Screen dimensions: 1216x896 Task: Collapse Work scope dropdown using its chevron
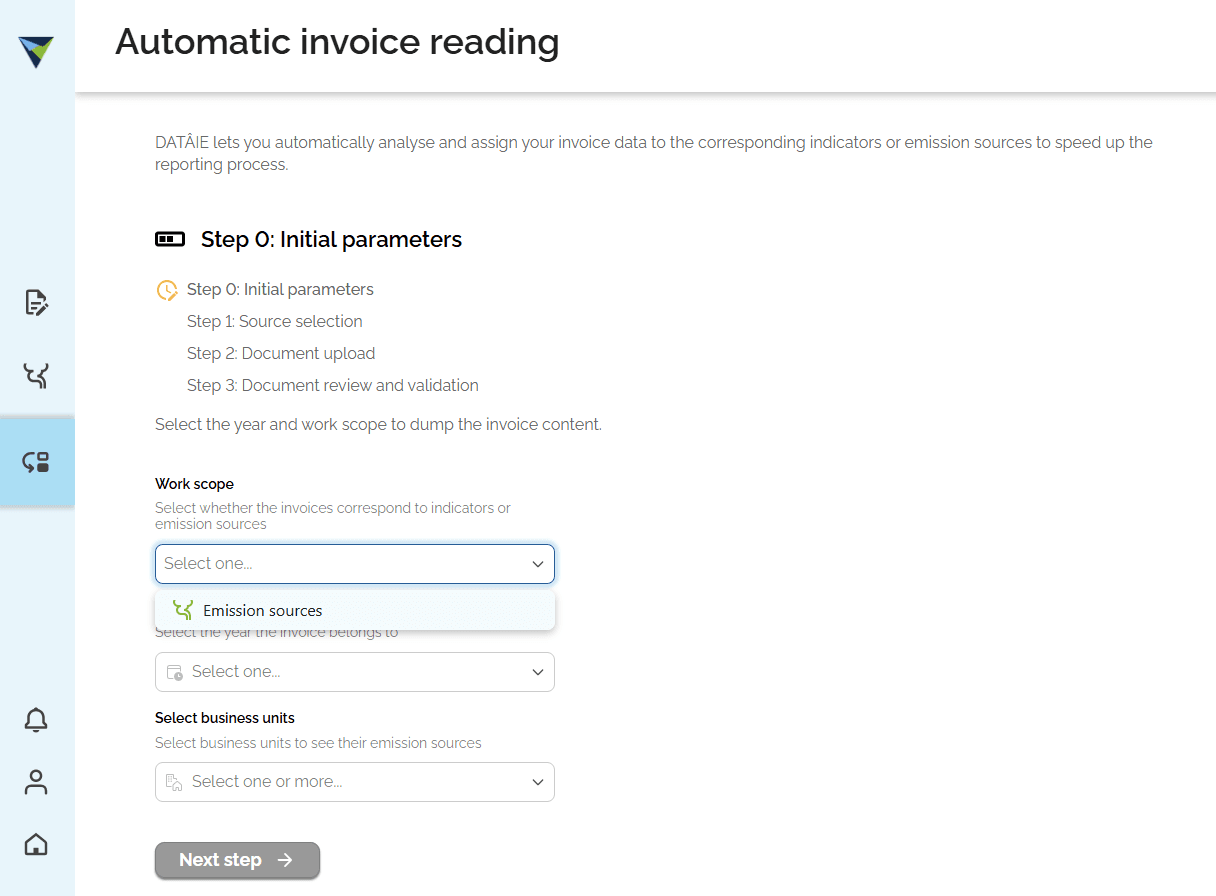click(538, 564)
